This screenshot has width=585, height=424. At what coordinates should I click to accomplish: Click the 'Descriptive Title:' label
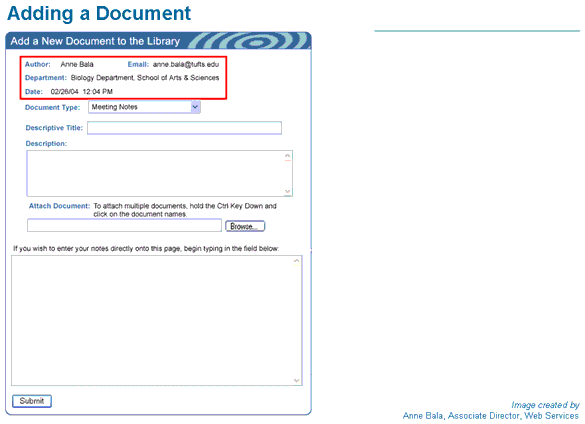point(54,128)
